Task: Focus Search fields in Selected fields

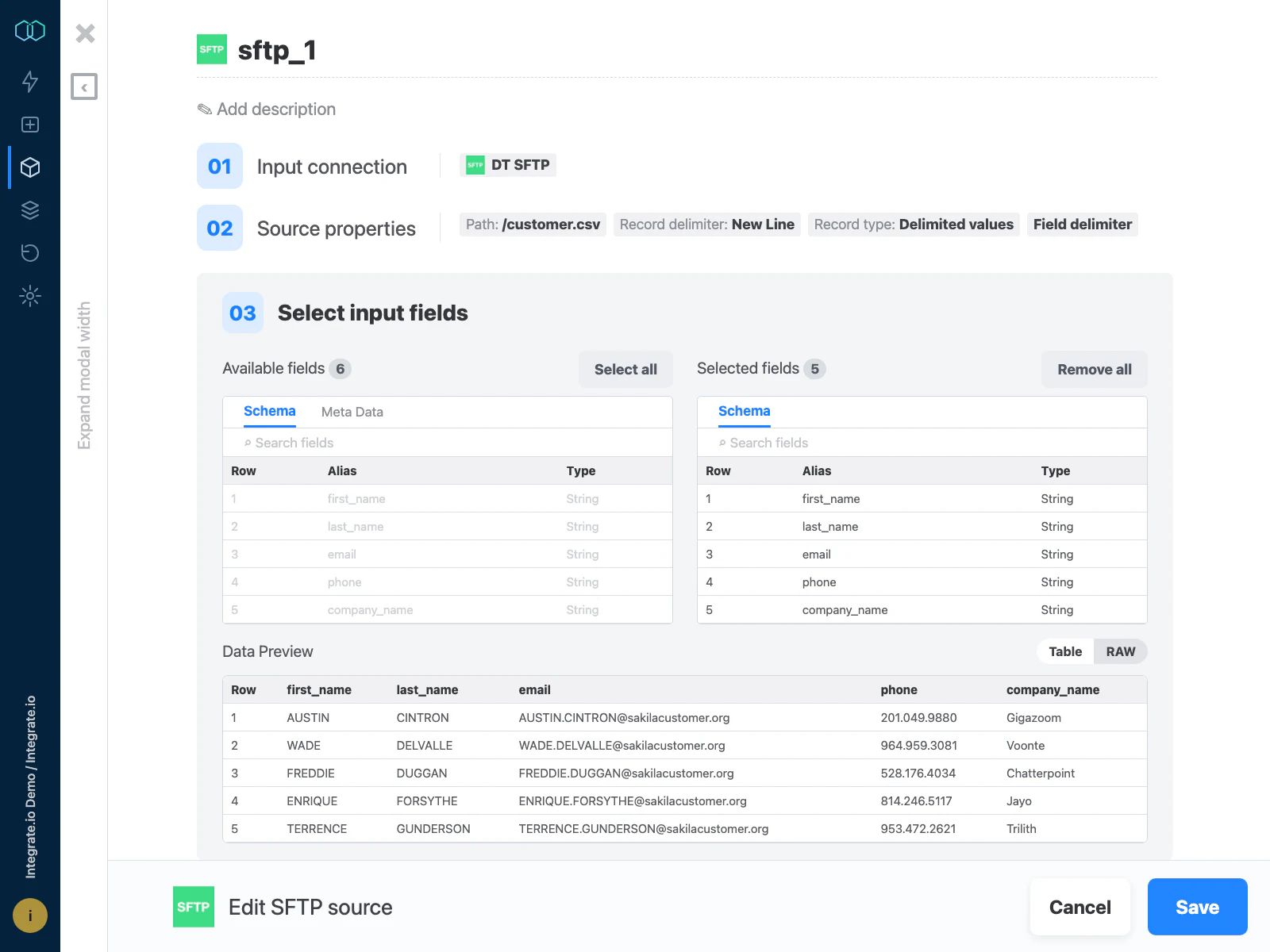Action: pos(922,443)
